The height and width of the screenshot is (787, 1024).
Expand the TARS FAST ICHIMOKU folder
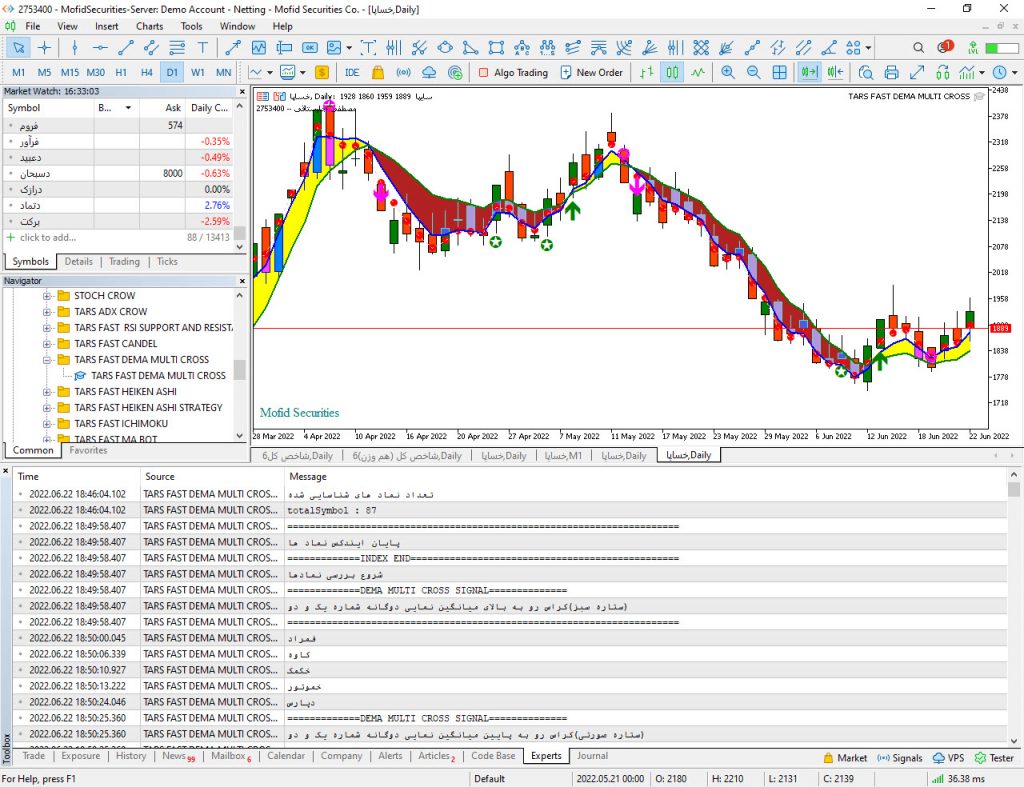point(47,424)
